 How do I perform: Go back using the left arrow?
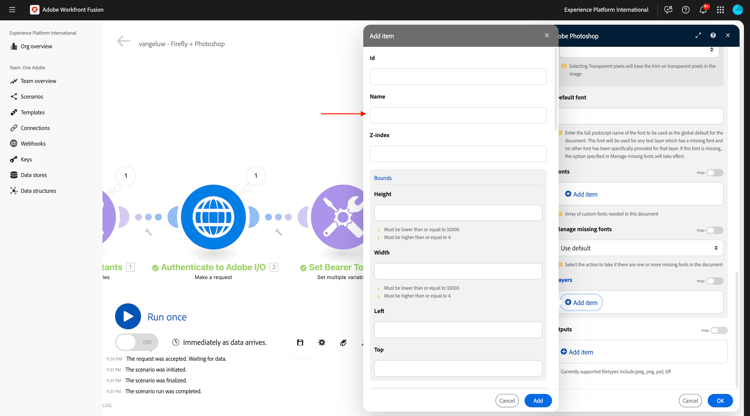coord(123,42)
